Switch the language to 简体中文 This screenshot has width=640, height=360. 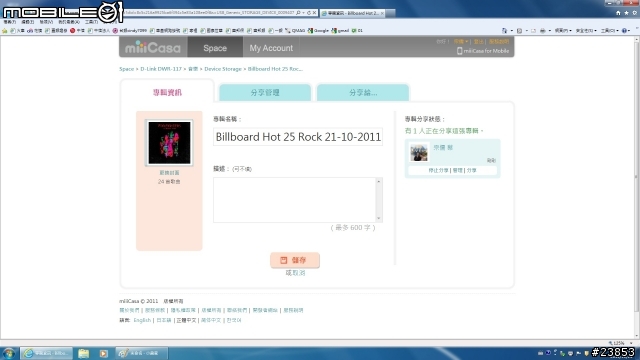pos(211,320)
